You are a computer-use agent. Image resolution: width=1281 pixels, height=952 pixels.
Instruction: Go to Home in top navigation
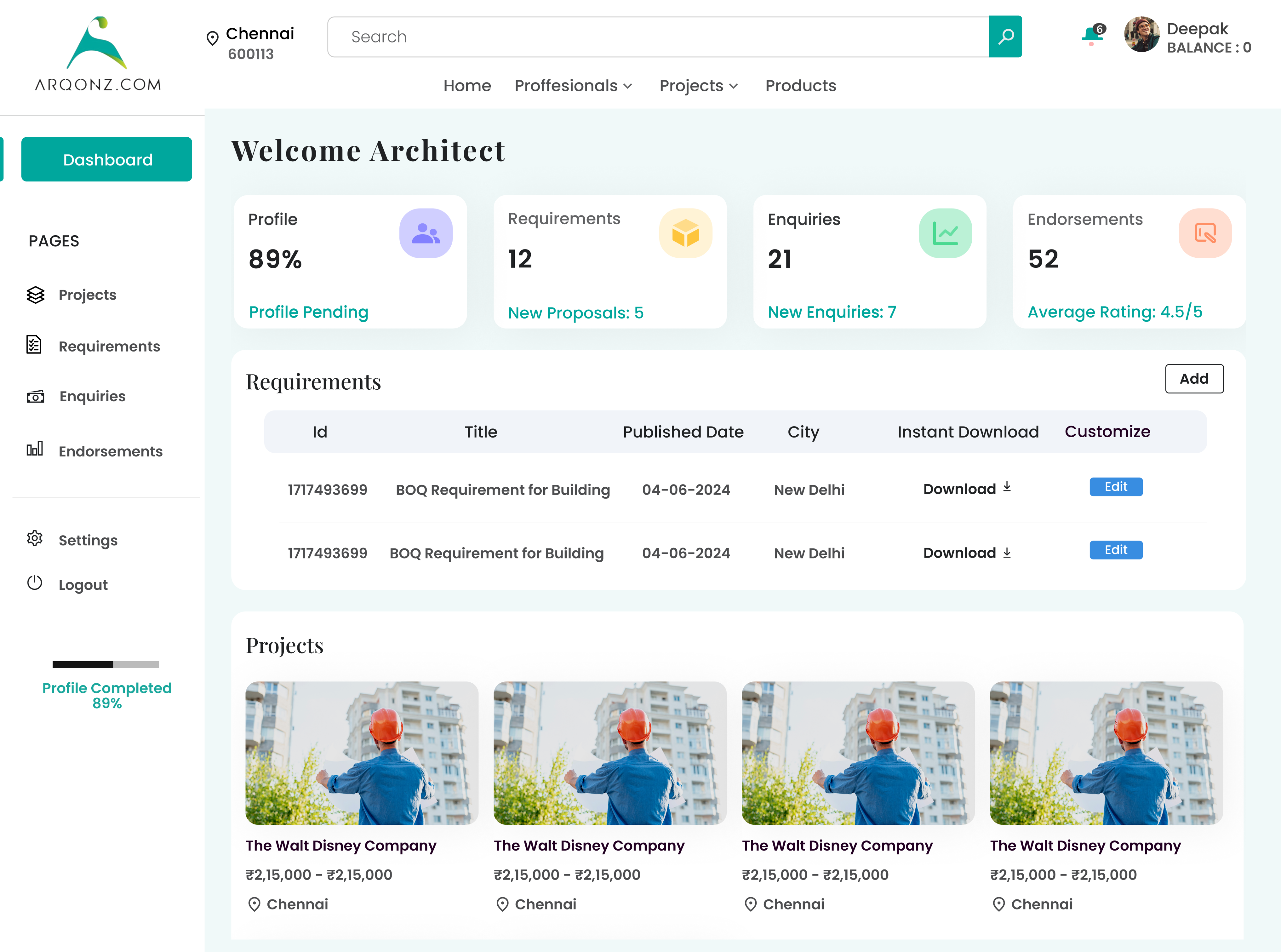(467, 86)
